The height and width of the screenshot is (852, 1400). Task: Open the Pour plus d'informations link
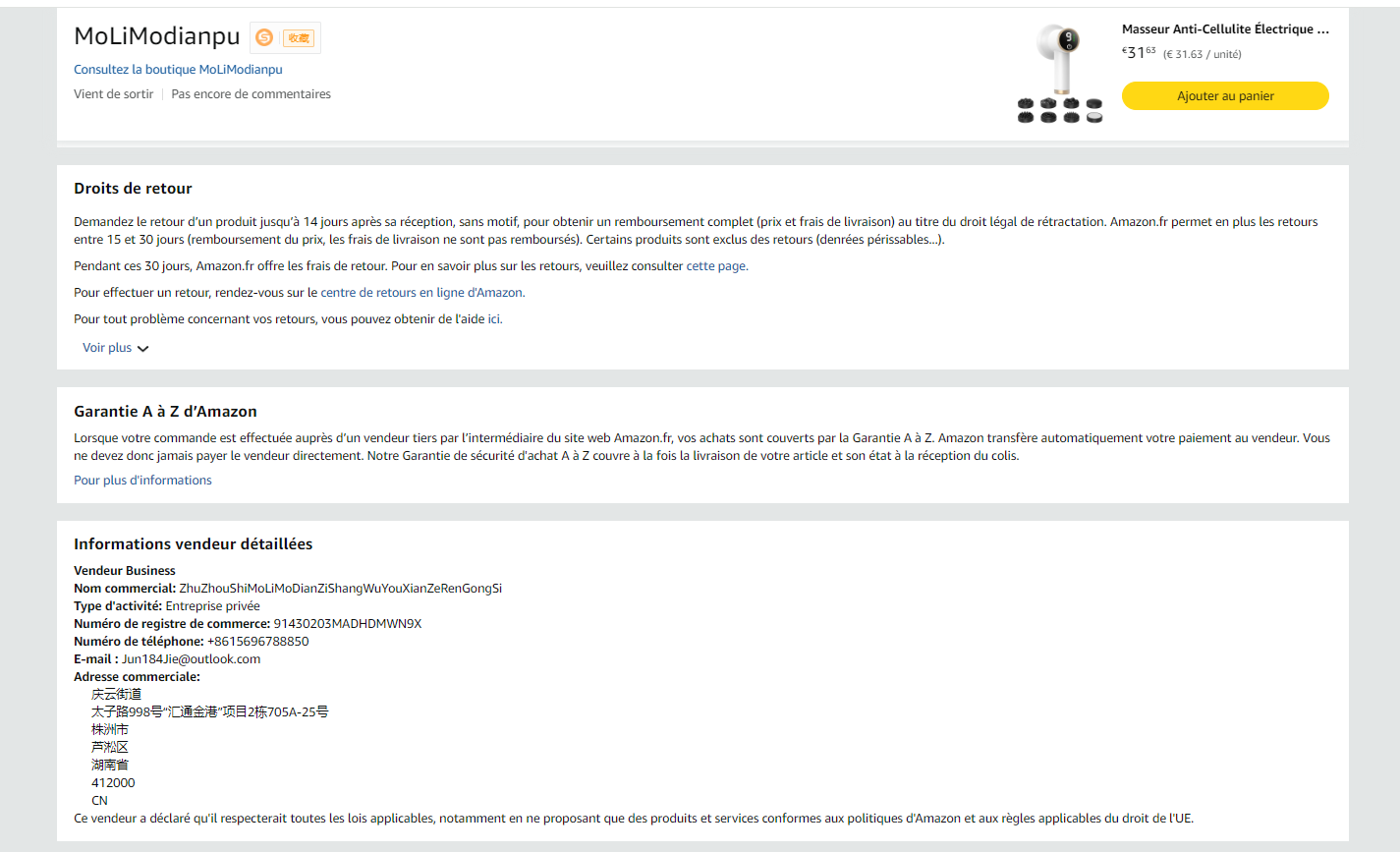tap(142, 481)
